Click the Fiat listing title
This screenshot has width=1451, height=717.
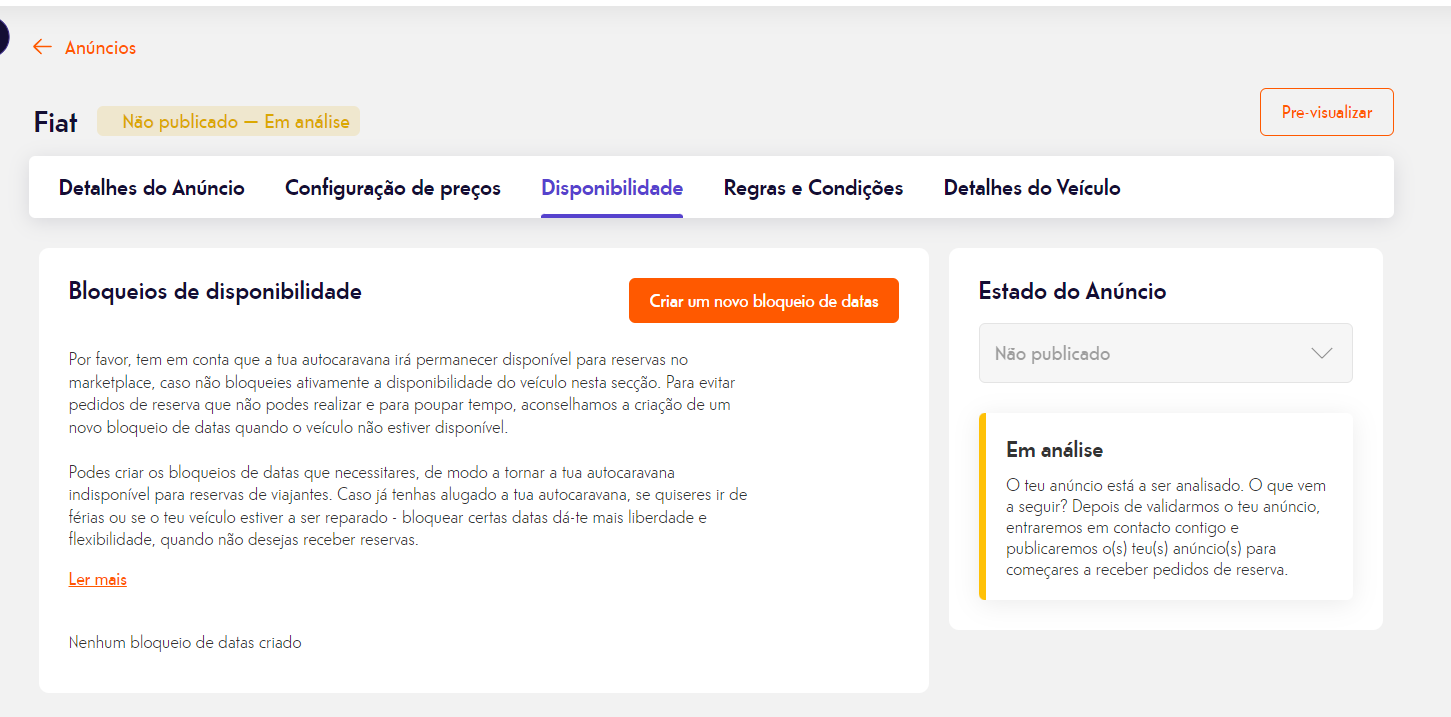(56, 123)
